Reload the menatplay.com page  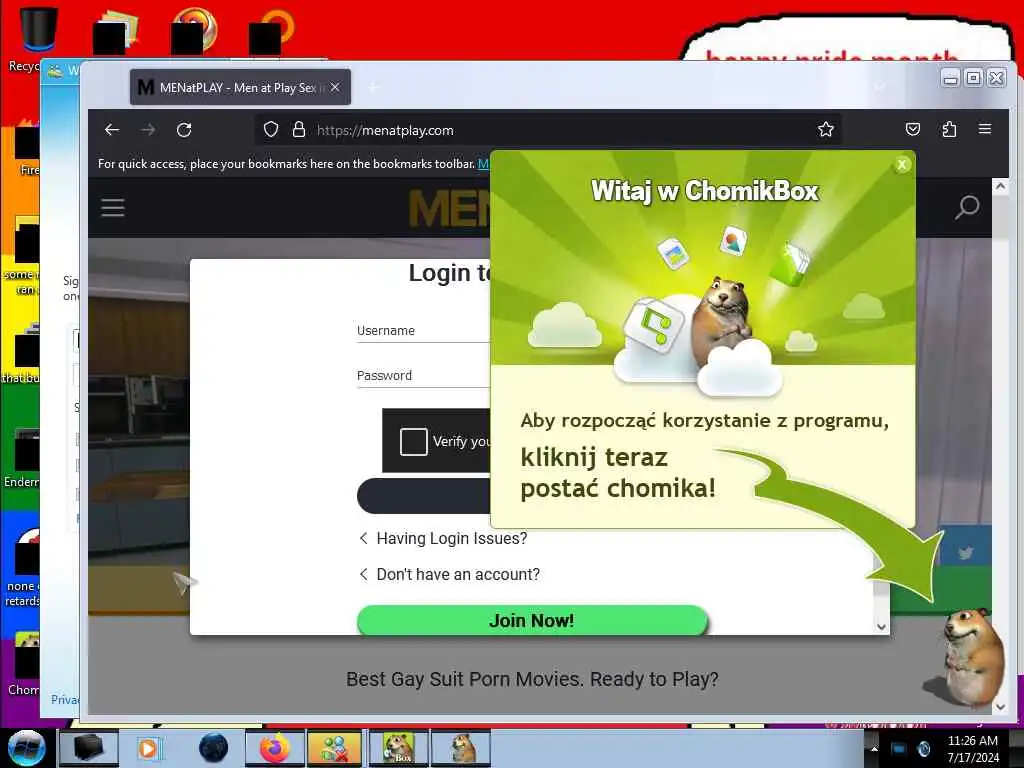coord(184,130)
